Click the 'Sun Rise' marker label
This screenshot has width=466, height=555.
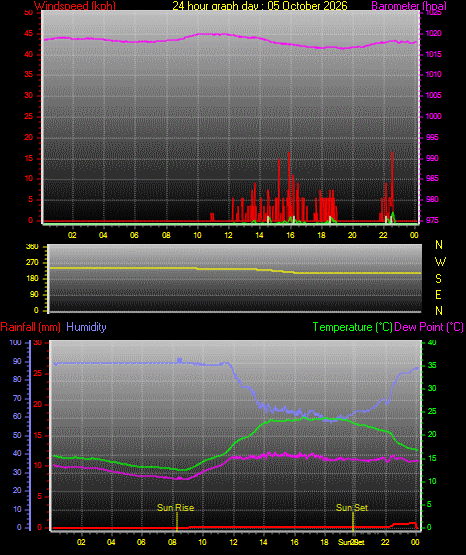pyautogui.click(x=176, y=508)
